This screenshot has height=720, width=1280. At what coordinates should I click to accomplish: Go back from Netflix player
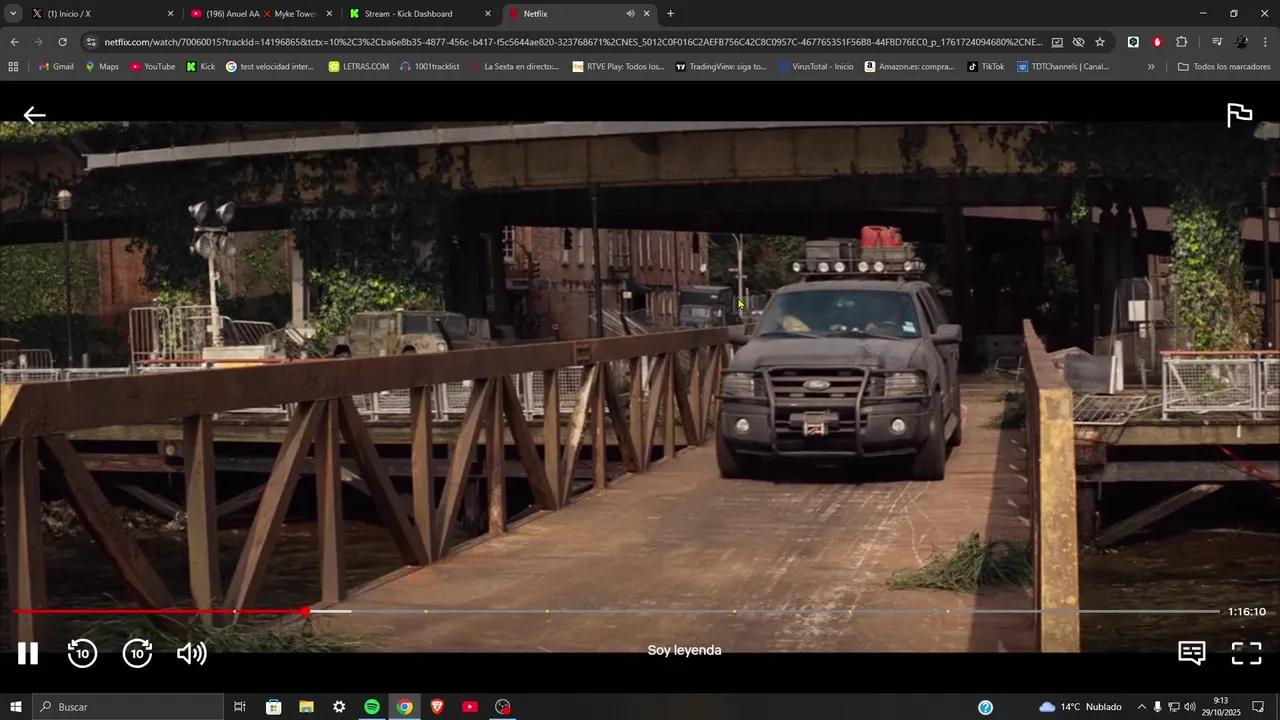[x=35, y=115]
